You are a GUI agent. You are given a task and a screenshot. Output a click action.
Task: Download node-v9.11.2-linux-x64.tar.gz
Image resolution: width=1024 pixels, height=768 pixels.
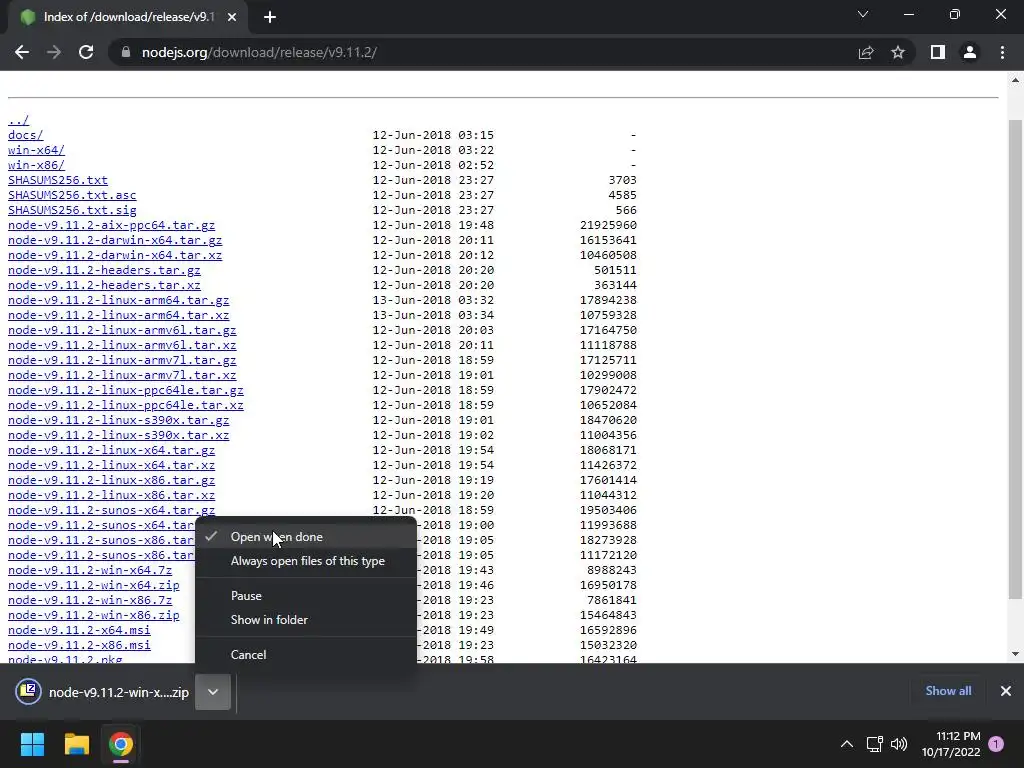[x=112, y=451]
